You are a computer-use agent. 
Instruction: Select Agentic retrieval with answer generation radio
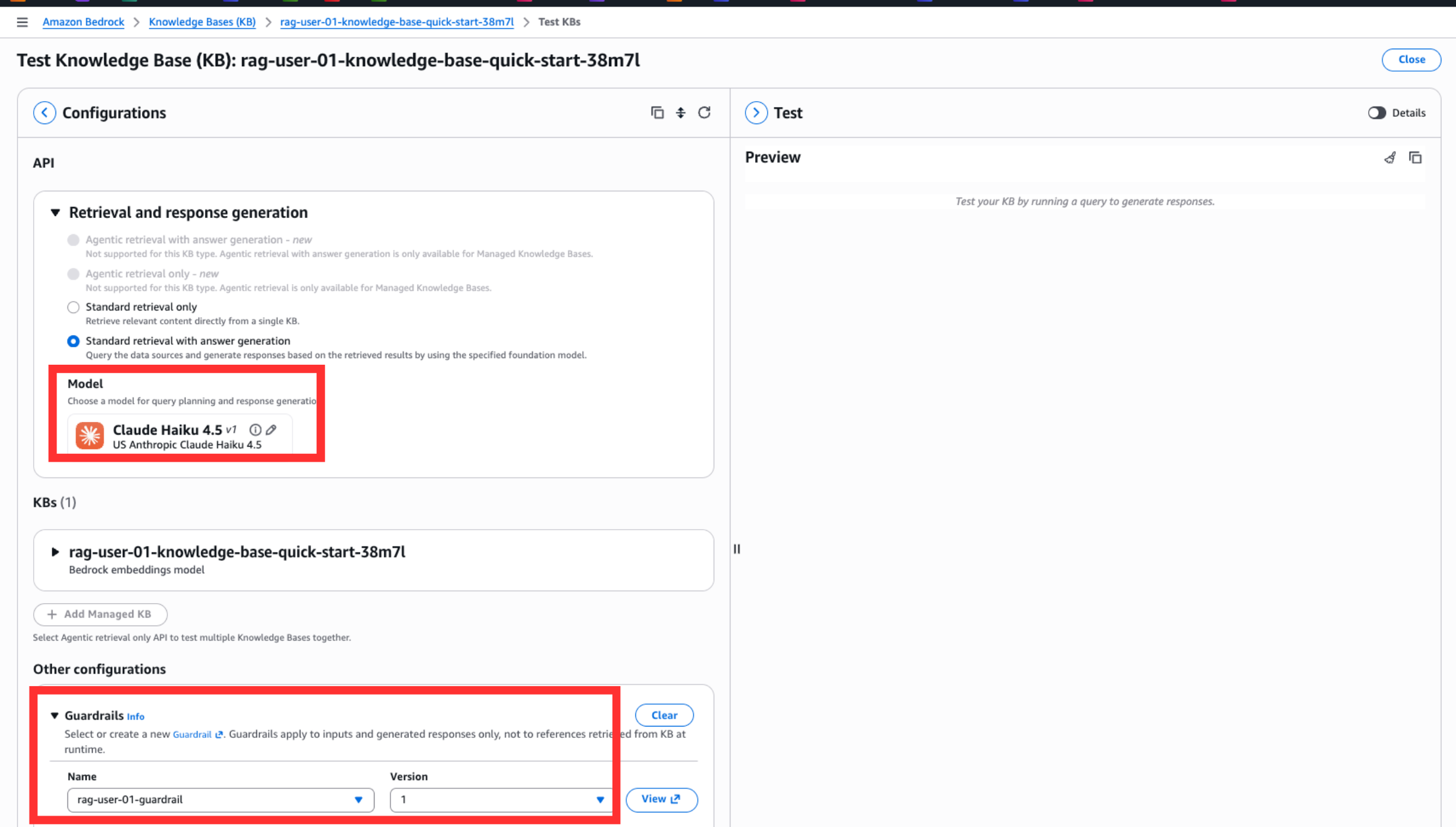click(73, 240)
